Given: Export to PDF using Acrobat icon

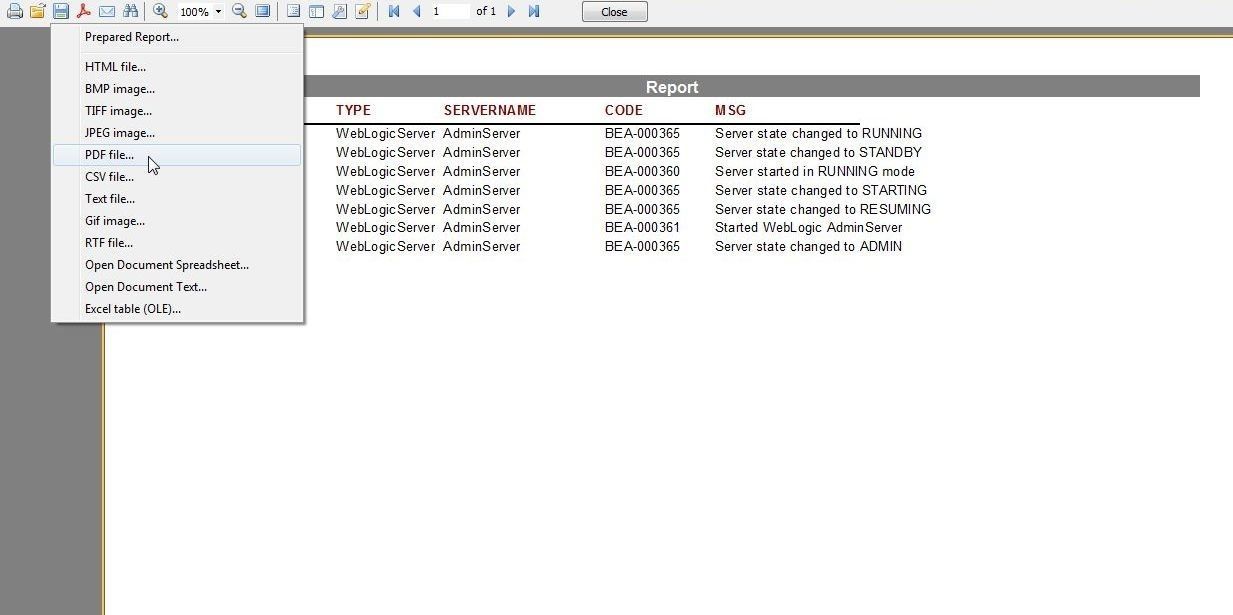Looking at the screenshot, I should pos(84,12).
